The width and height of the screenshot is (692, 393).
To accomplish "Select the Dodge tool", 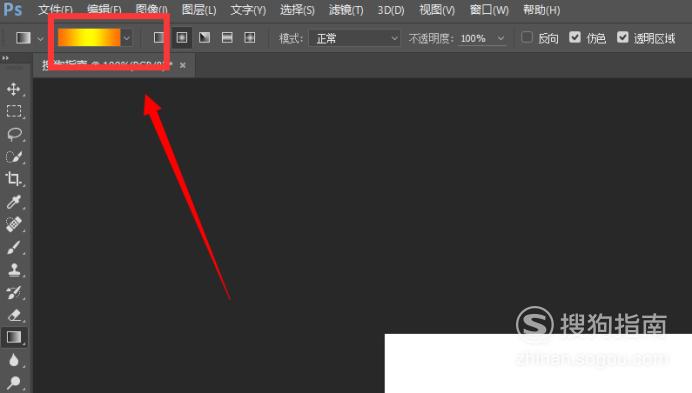I will click(14, 382).
